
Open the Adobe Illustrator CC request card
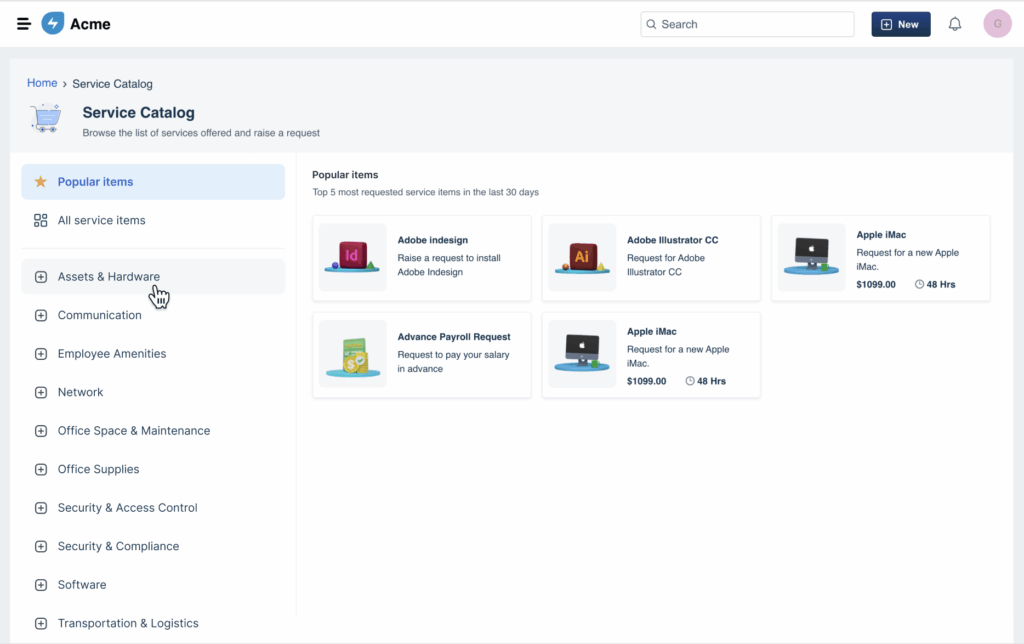tap(650, 258)
